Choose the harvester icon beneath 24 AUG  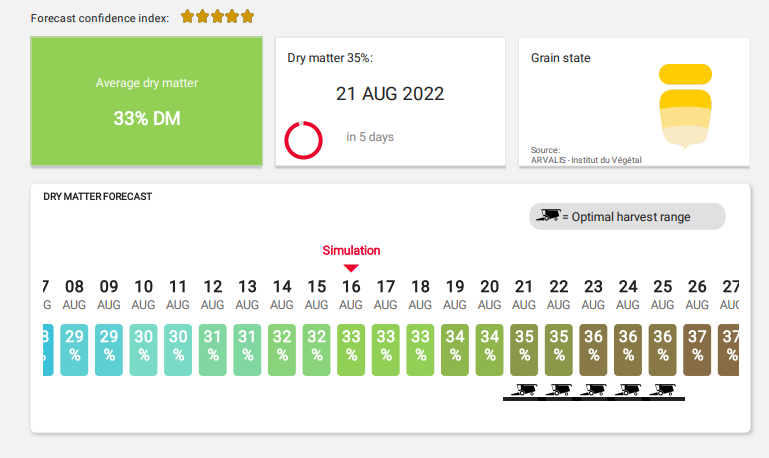[x=628, y=388]
